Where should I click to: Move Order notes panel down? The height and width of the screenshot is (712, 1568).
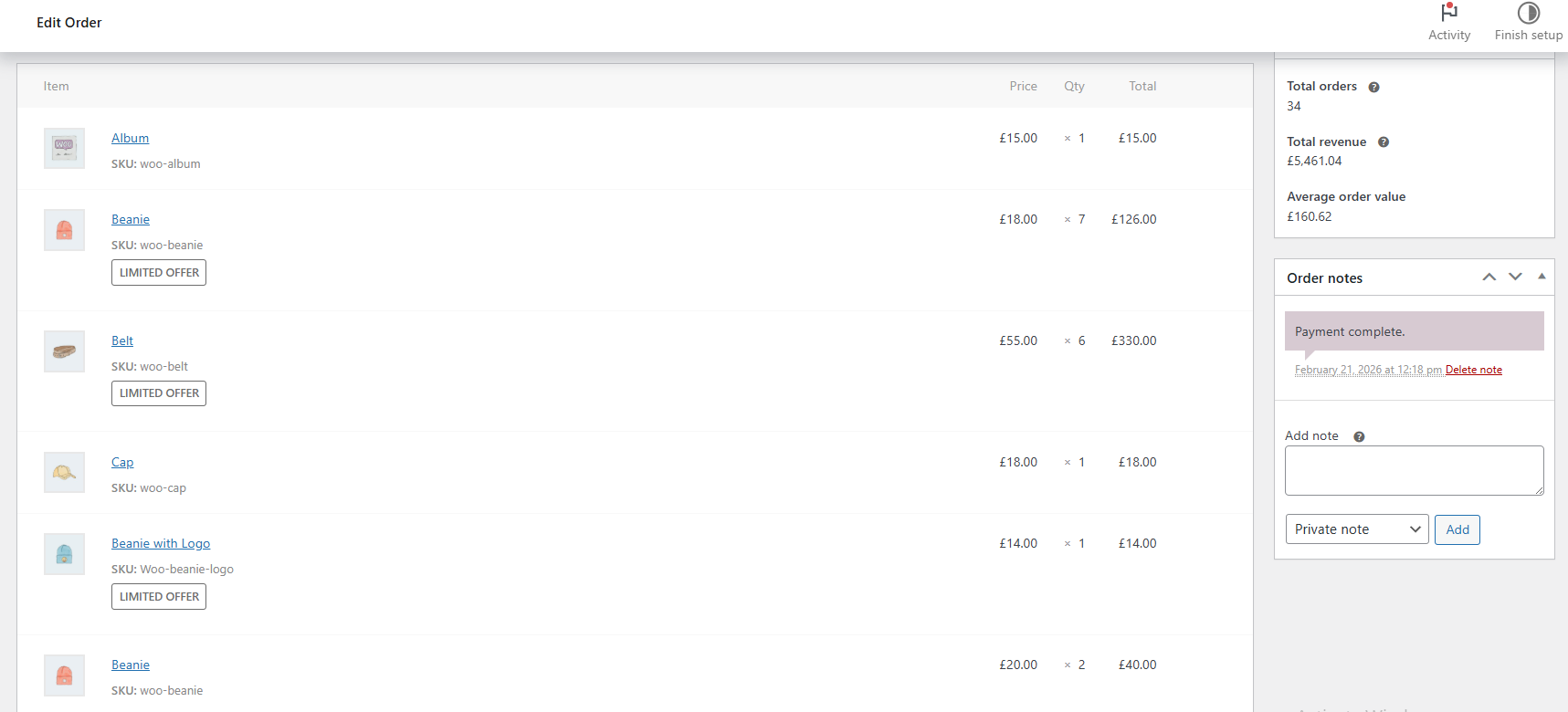coord(1515,277)
